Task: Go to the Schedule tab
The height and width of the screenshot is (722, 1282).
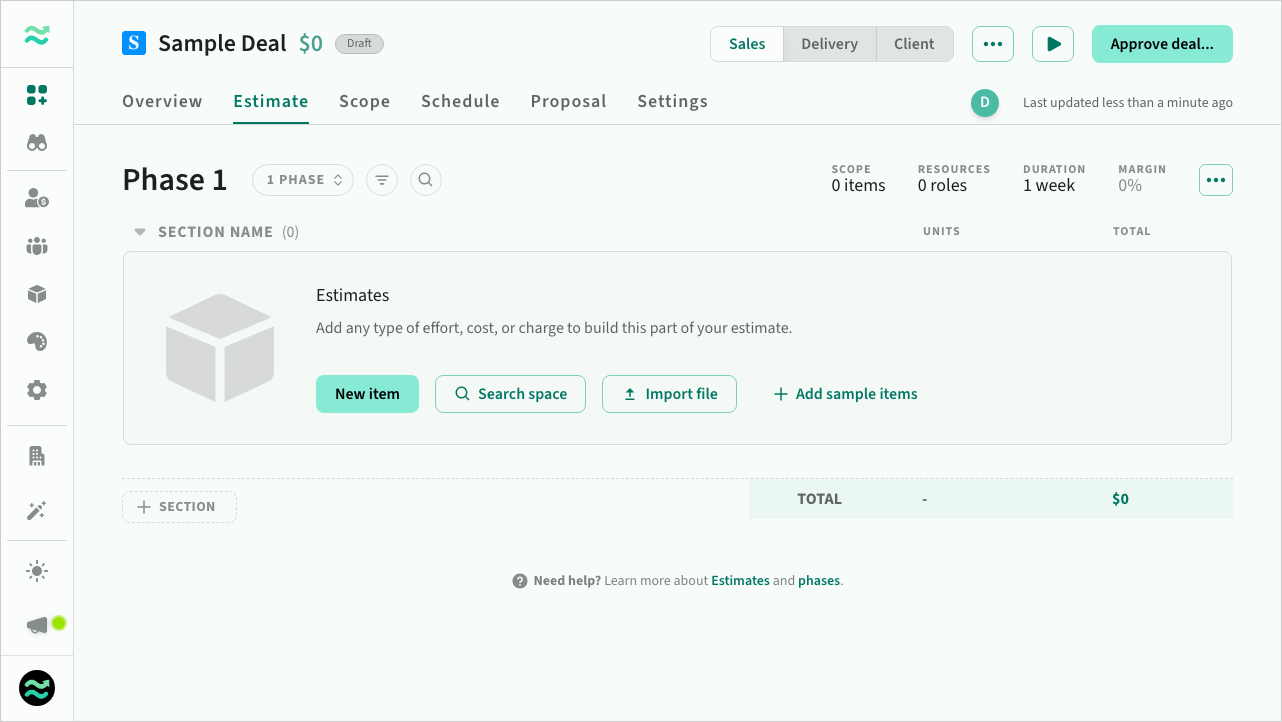Action: pos(460,101)
